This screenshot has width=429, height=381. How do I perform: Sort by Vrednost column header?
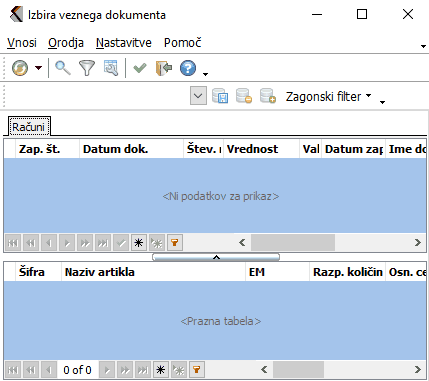pyautogui.click(x=261, y=149)
